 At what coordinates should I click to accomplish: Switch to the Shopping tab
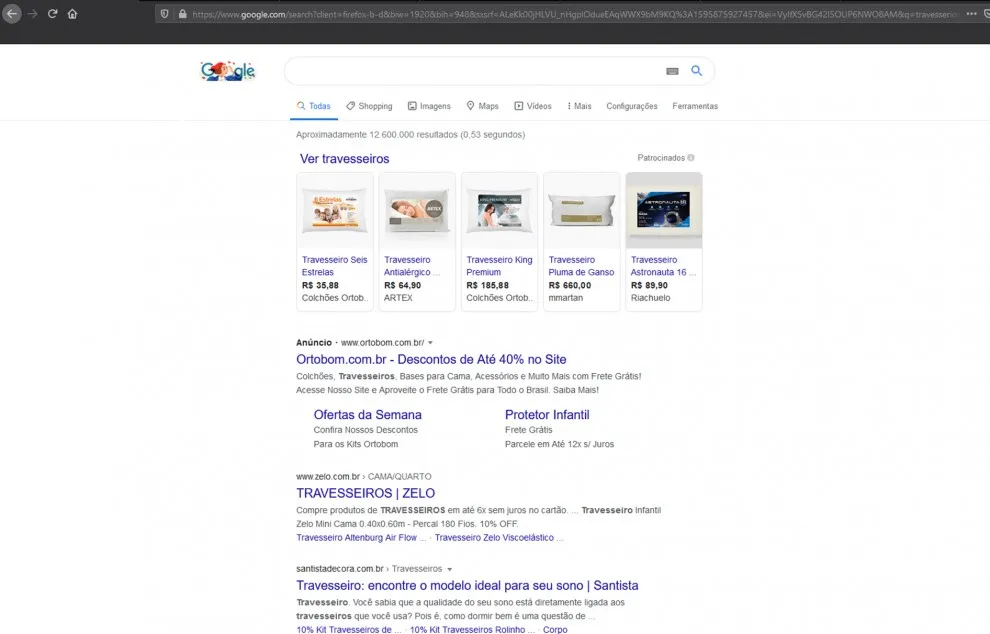coord(369,106)
